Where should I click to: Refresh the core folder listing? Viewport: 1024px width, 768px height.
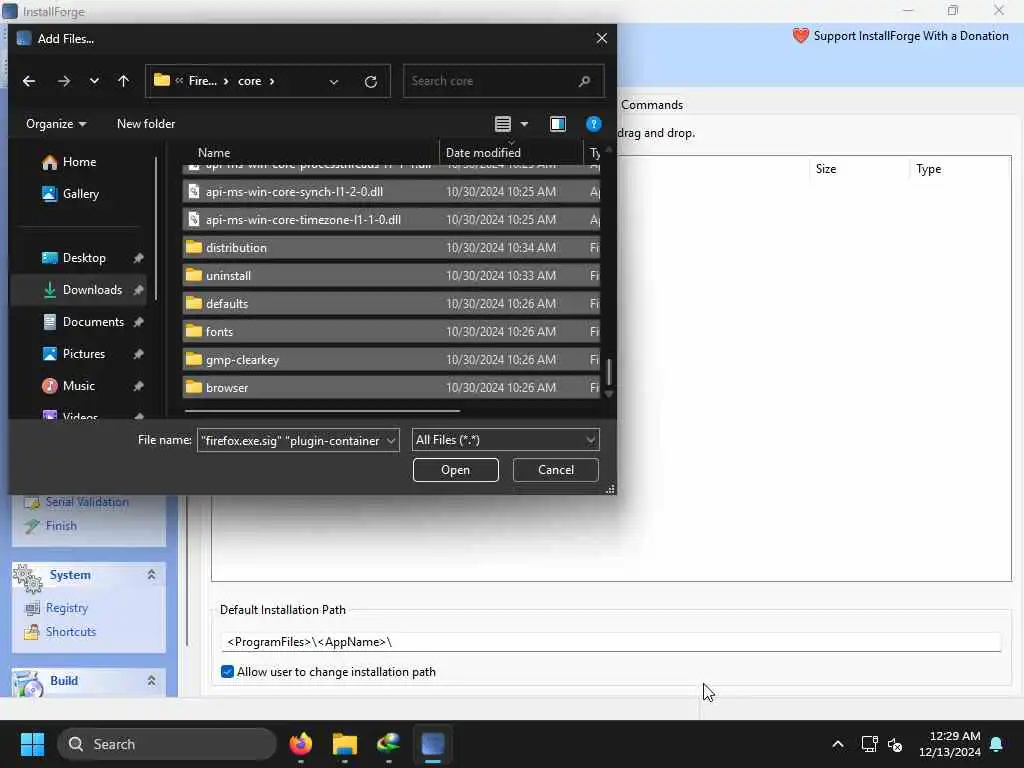tap(370, 82)
